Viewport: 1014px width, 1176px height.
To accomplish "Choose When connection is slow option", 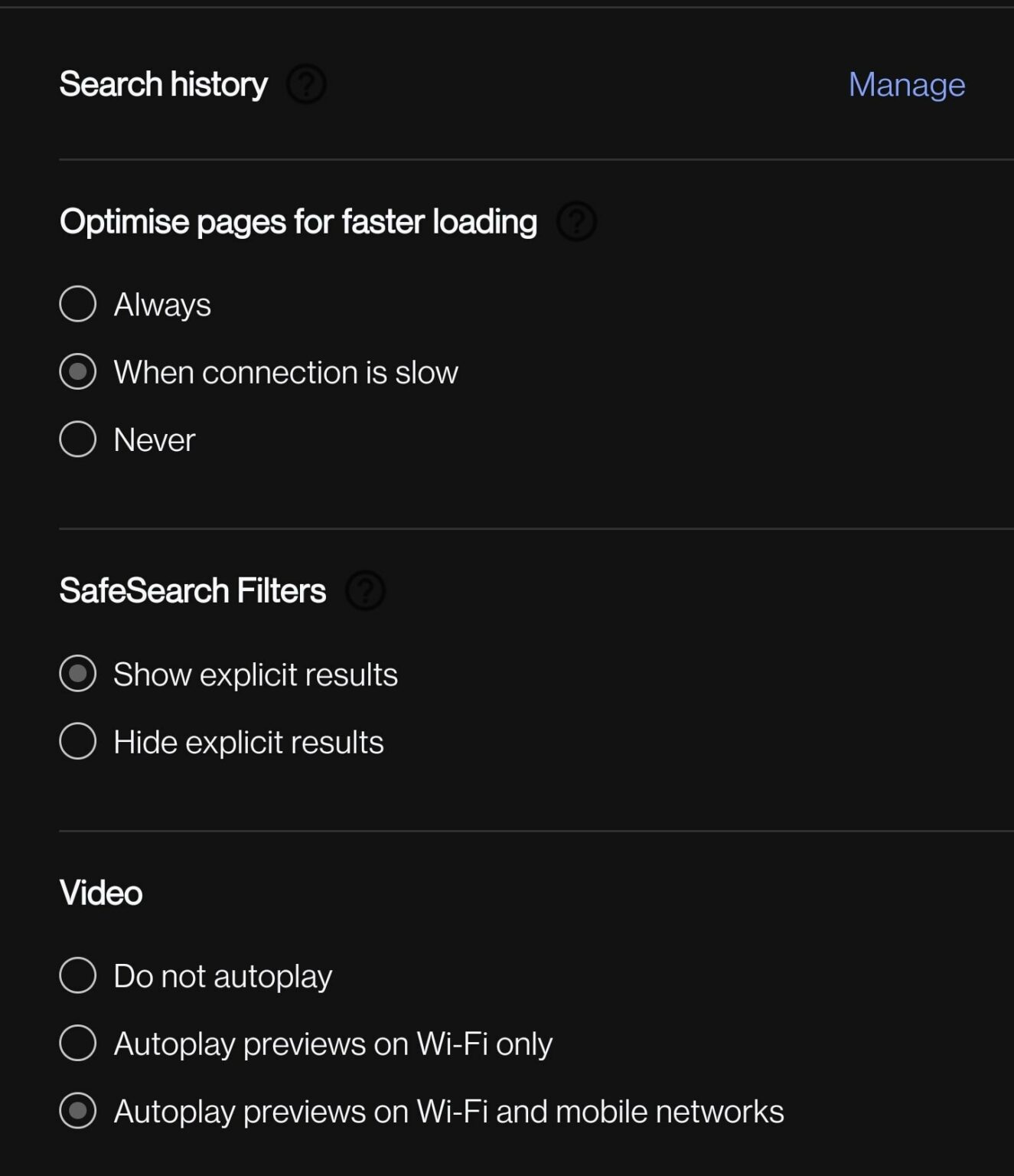I will tap(77, 371).
